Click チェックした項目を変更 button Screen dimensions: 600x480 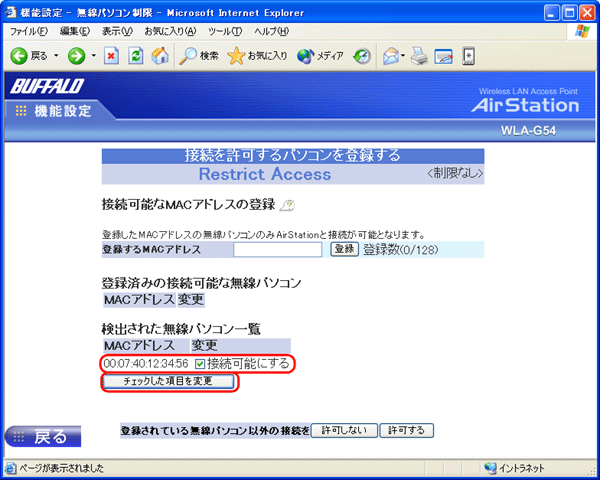point(170,382)
